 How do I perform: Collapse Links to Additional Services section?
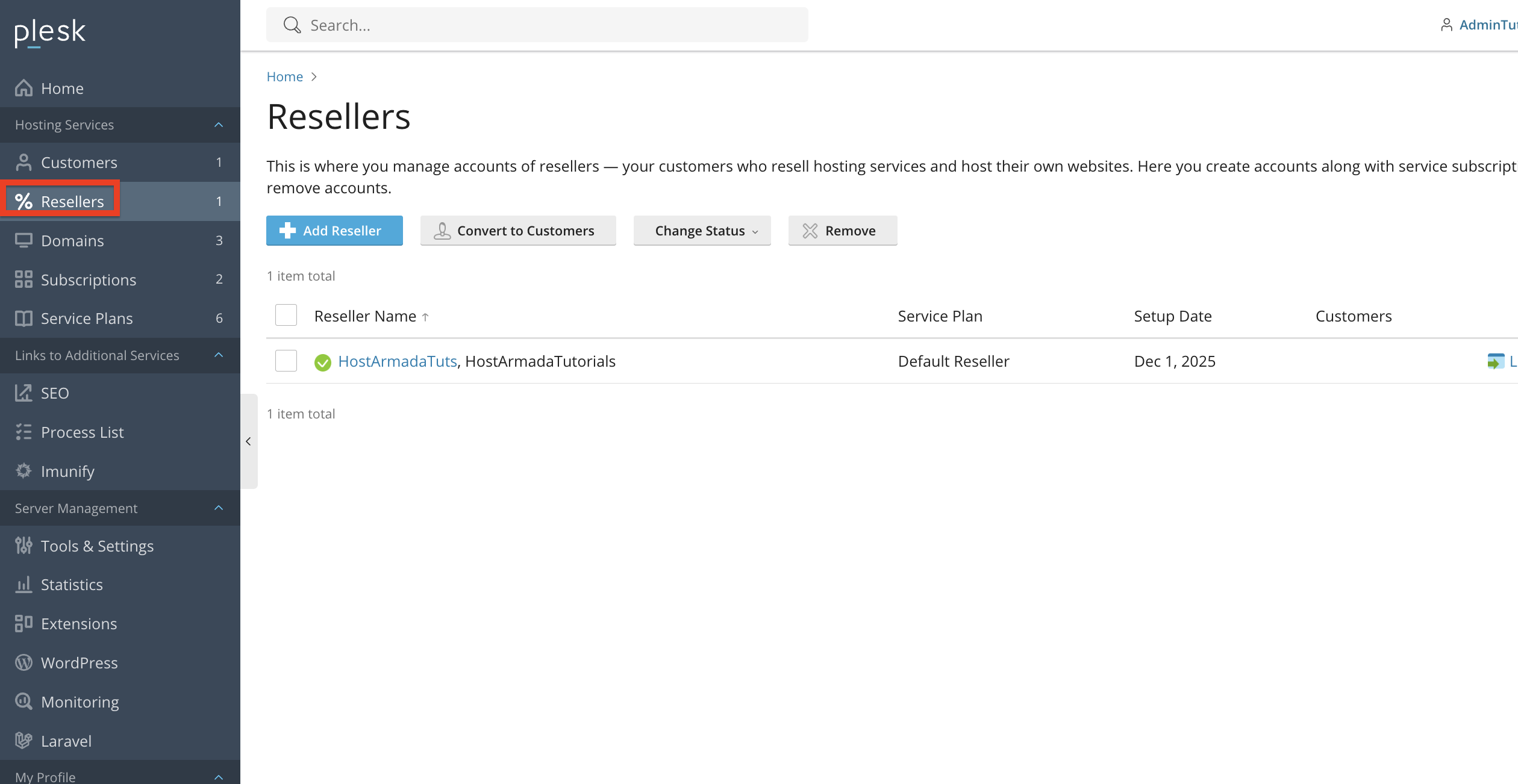coord(219,355)
